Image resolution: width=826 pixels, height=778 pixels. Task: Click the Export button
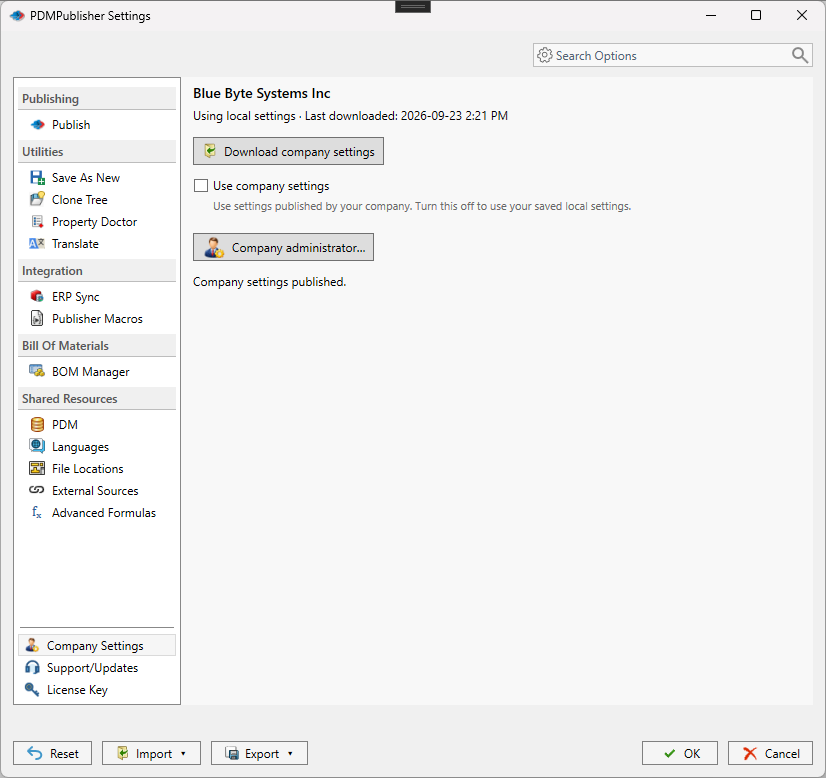(x=259, y=753)
